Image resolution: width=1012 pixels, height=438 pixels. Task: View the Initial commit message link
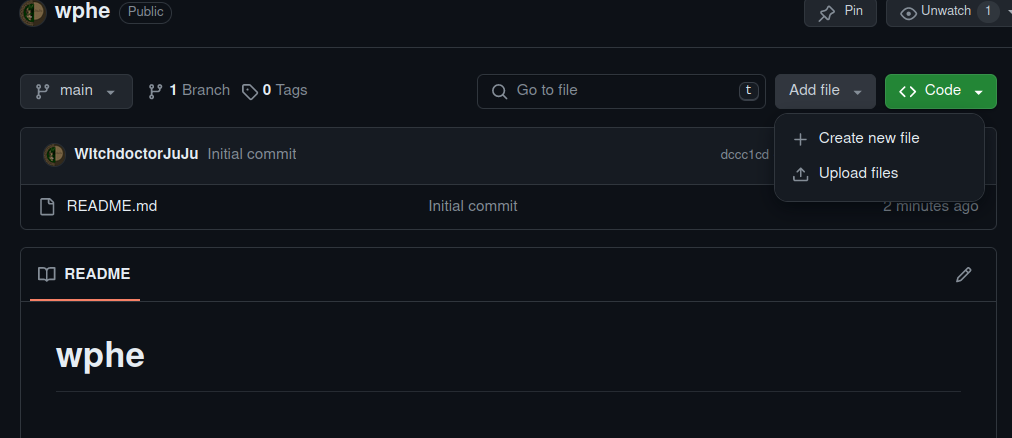point(473,206)
